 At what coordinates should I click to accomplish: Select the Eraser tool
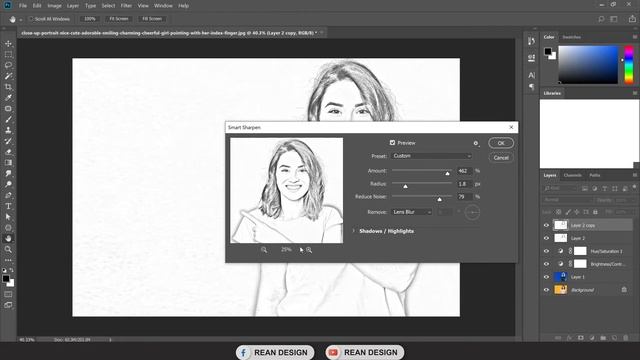8,152
